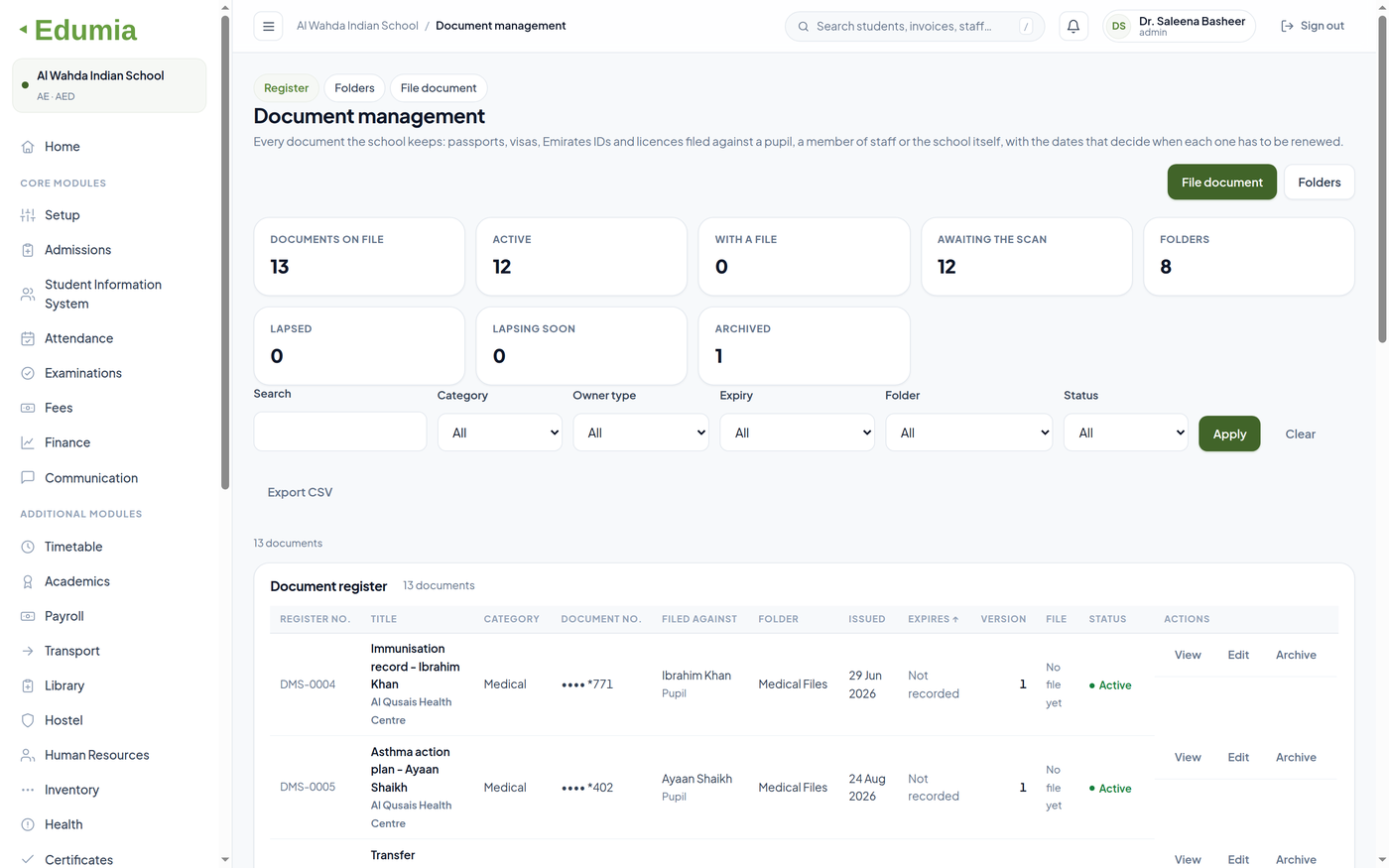Click the Attendance calendar icon
This screenshot has height=868, width=1389.
pos(28,338)
